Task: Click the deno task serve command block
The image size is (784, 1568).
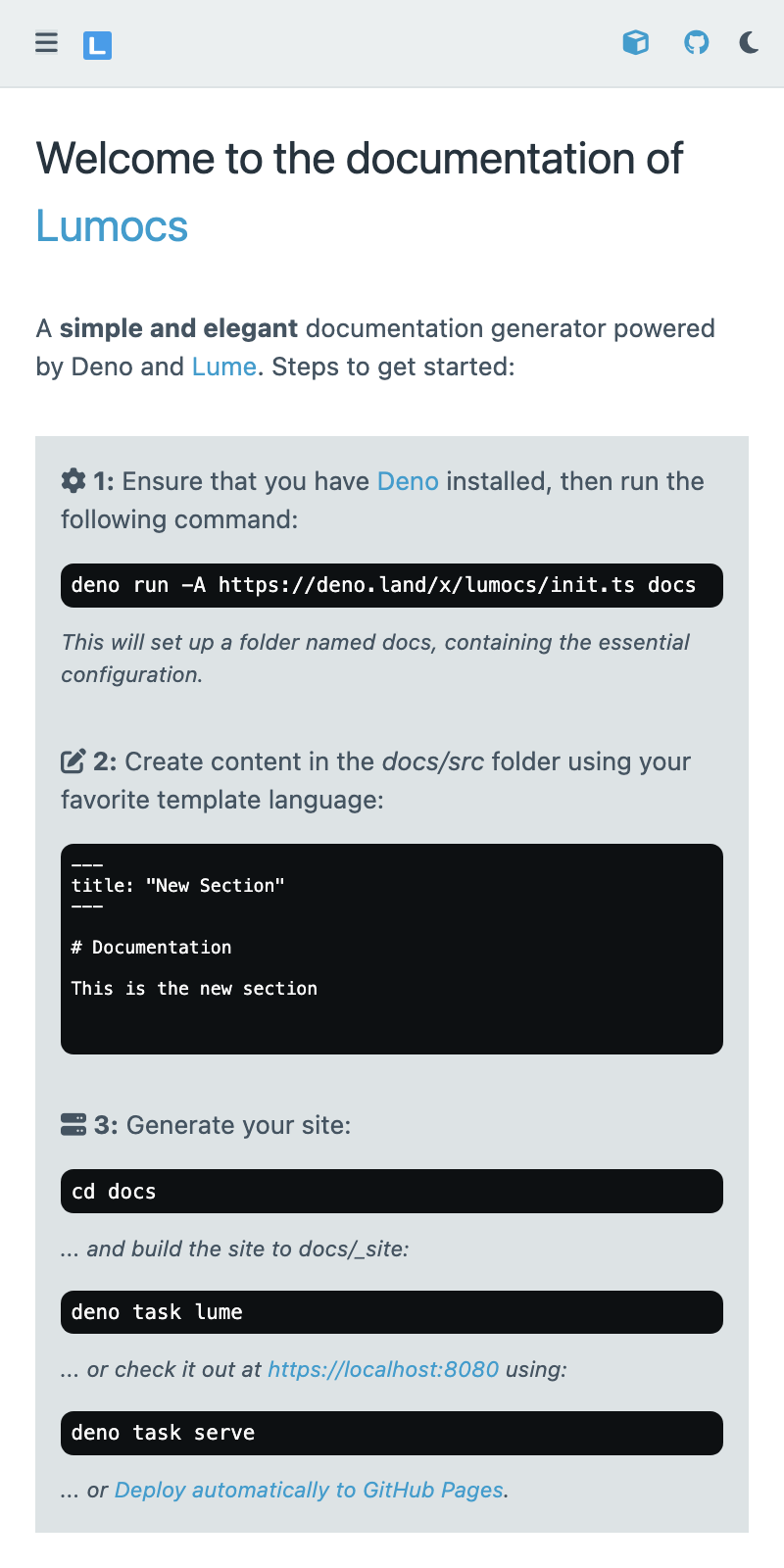Action: (x=392, y=1433)
